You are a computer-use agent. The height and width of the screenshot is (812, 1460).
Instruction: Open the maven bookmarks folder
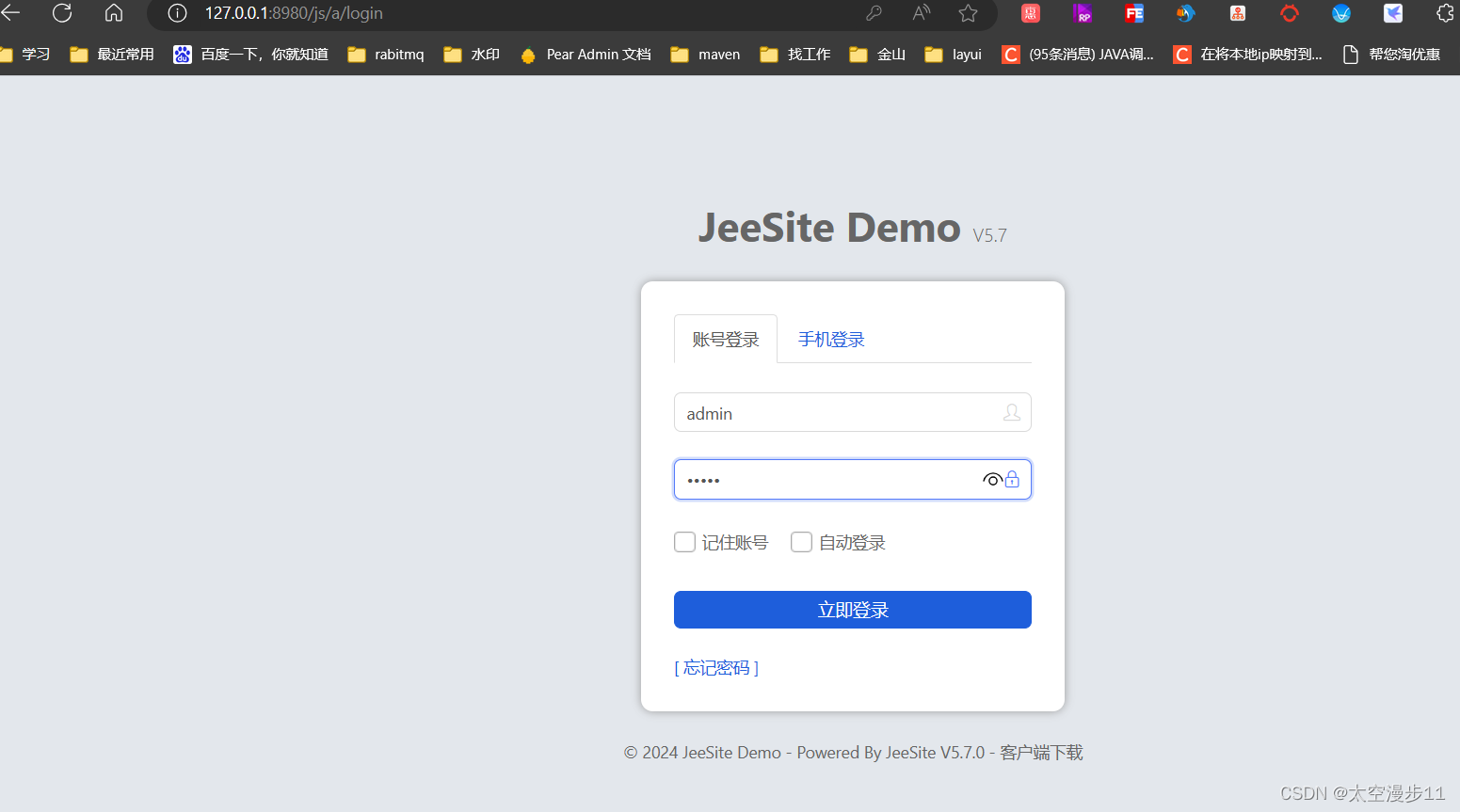coord(705,55)
